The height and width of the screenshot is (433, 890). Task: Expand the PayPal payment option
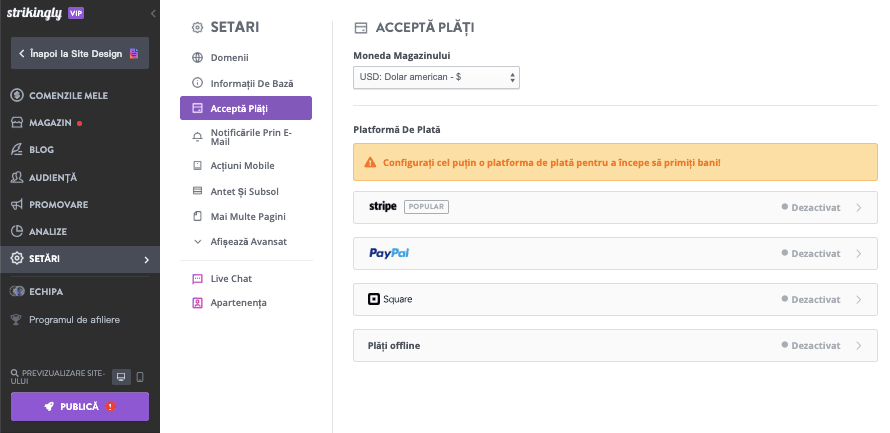click(x=615, y=253)
